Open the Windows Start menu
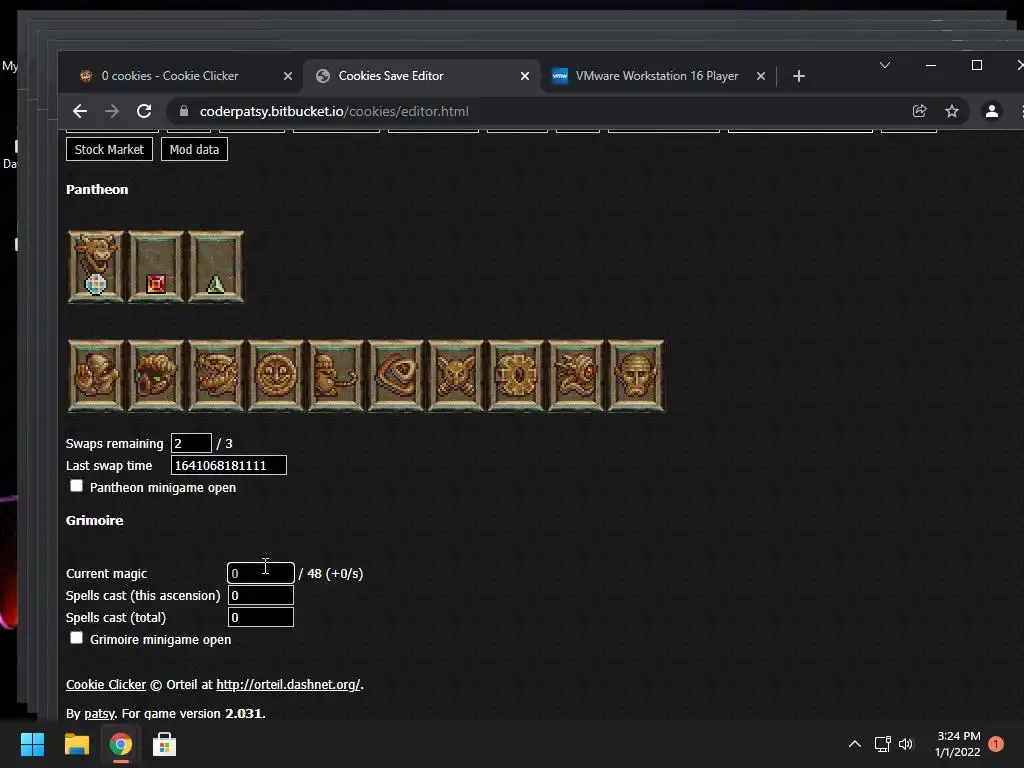The width and height of the screenshot is (1024, 768). [x=32, y=744]
